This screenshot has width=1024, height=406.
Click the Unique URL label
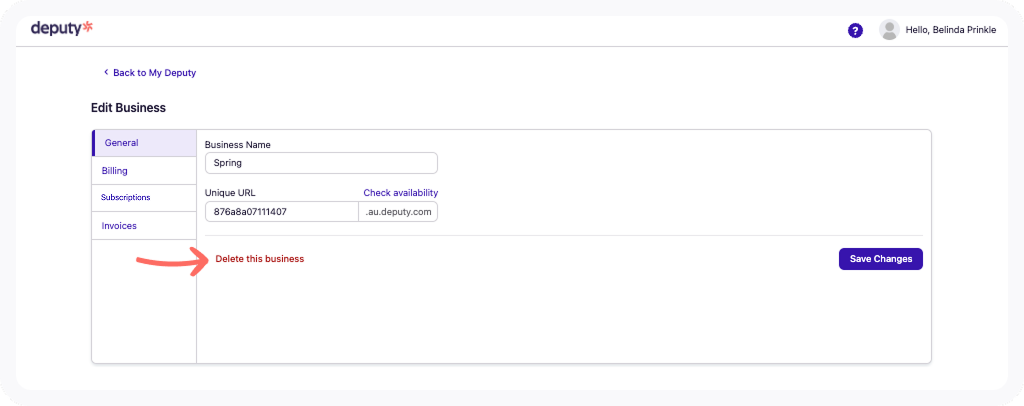(232, 193)
